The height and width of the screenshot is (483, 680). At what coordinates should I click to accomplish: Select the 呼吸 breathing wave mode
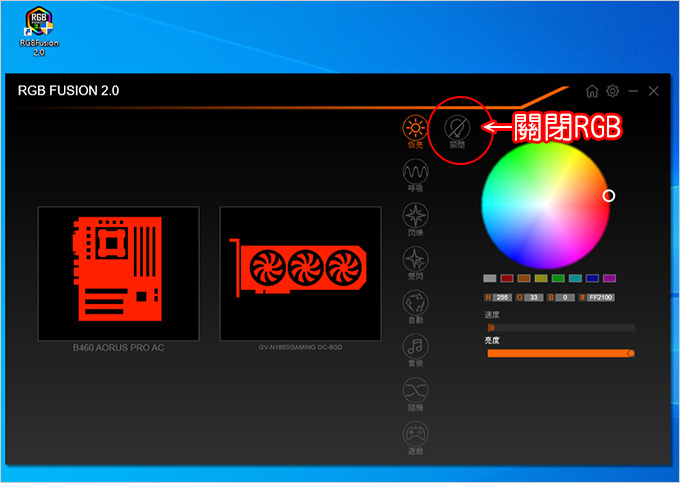415,175
